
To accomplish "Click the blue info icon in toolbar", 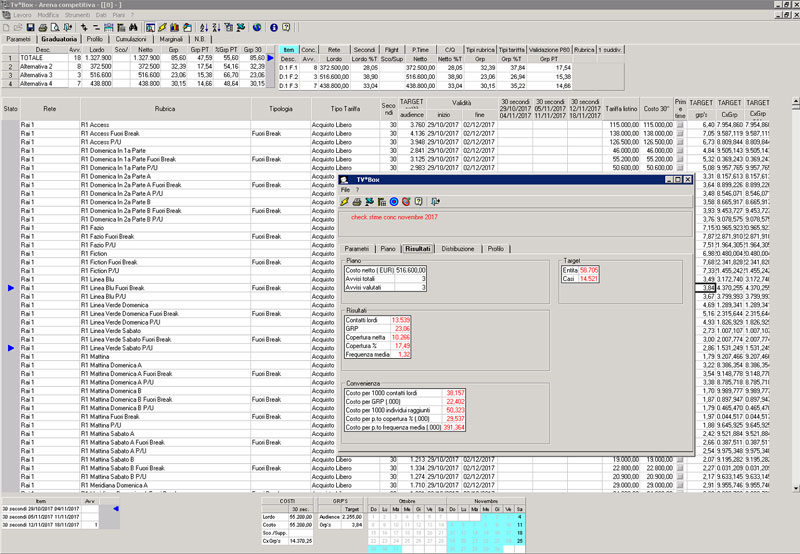I will [272, 27].
